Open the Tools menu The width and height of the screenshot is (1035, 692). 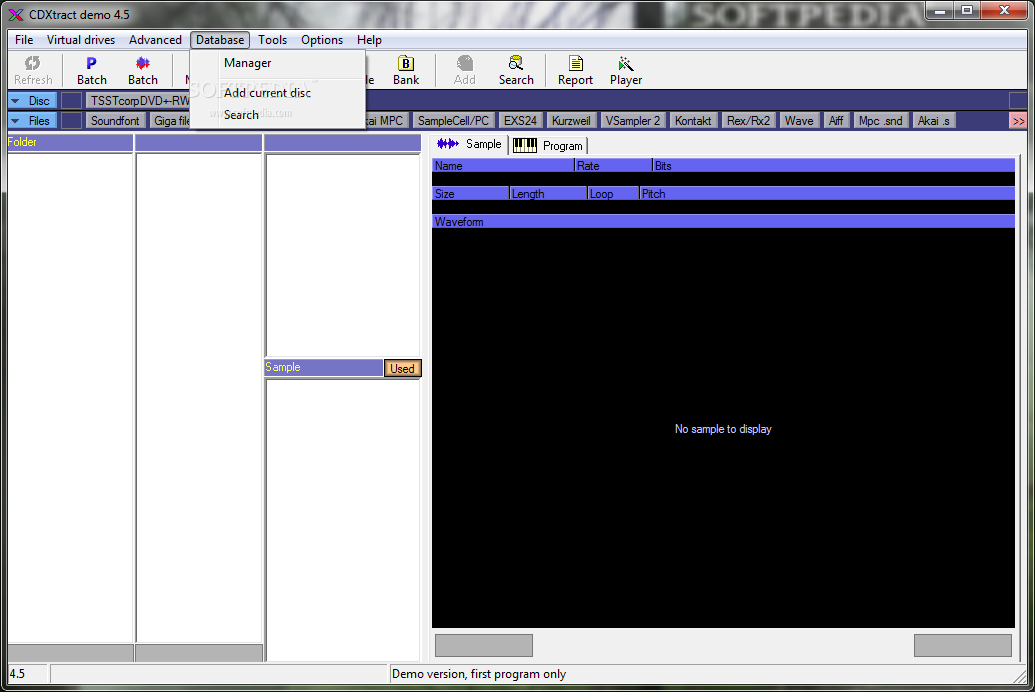click(x=272, y=40)
